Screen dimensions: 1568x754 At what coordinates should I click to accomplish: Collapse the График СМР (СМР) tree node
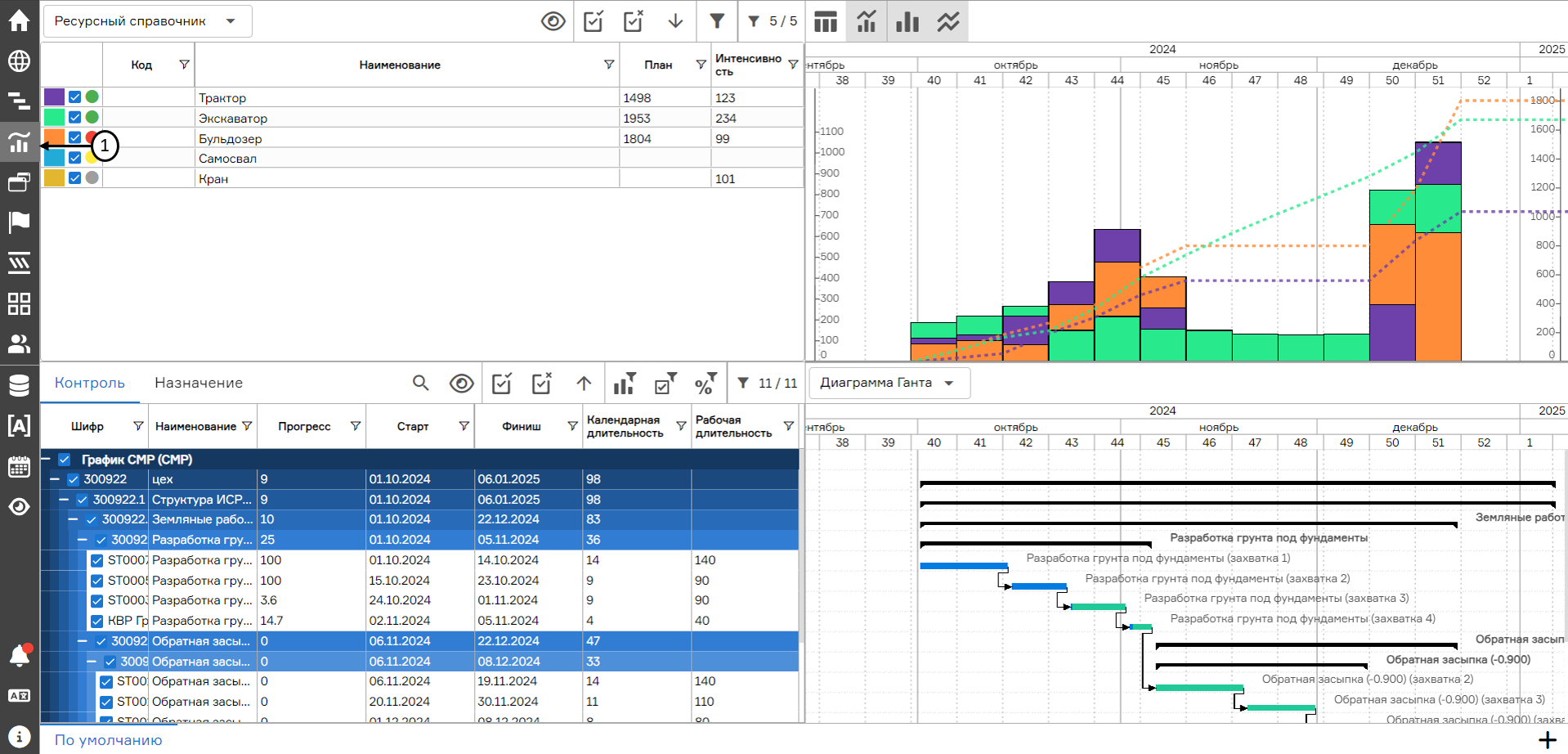tap(47, 460)
